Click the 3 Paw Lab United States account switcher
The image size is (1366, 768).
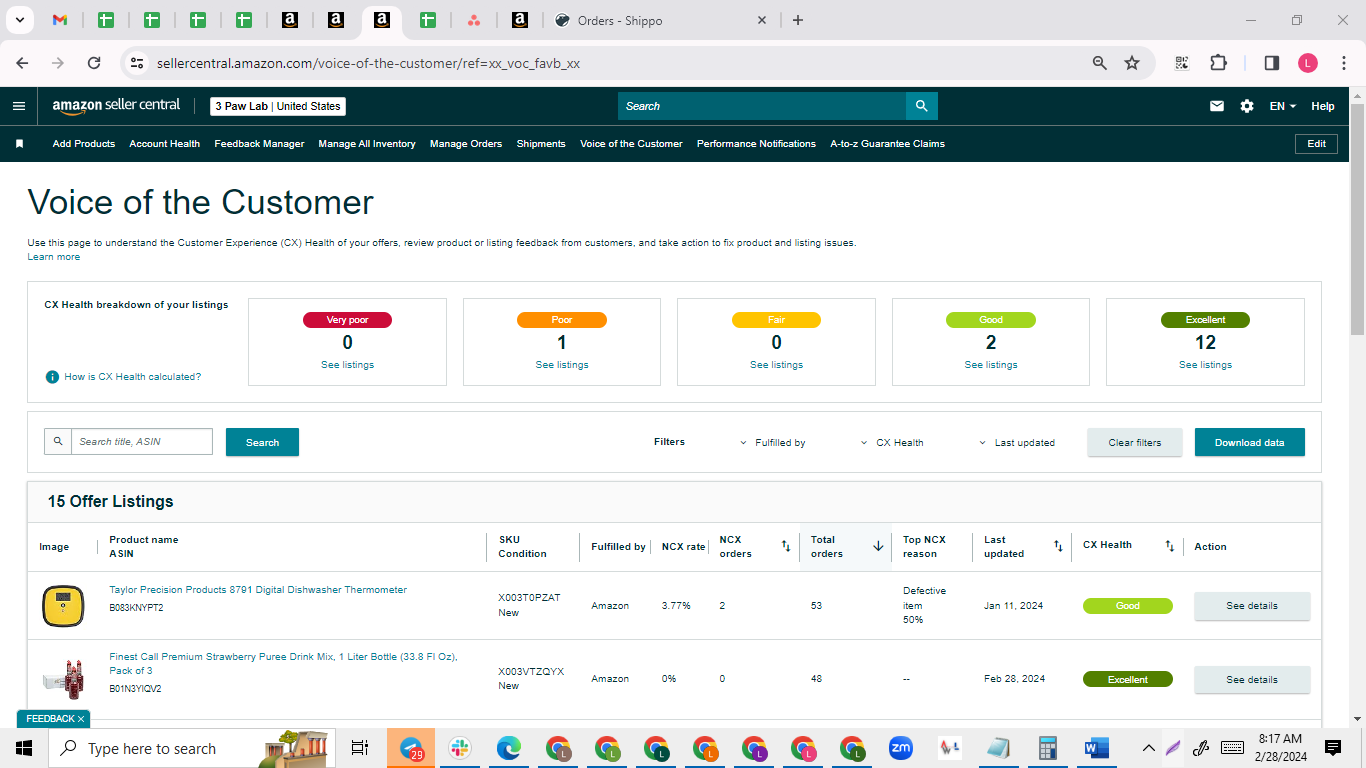tap(278, 106)
